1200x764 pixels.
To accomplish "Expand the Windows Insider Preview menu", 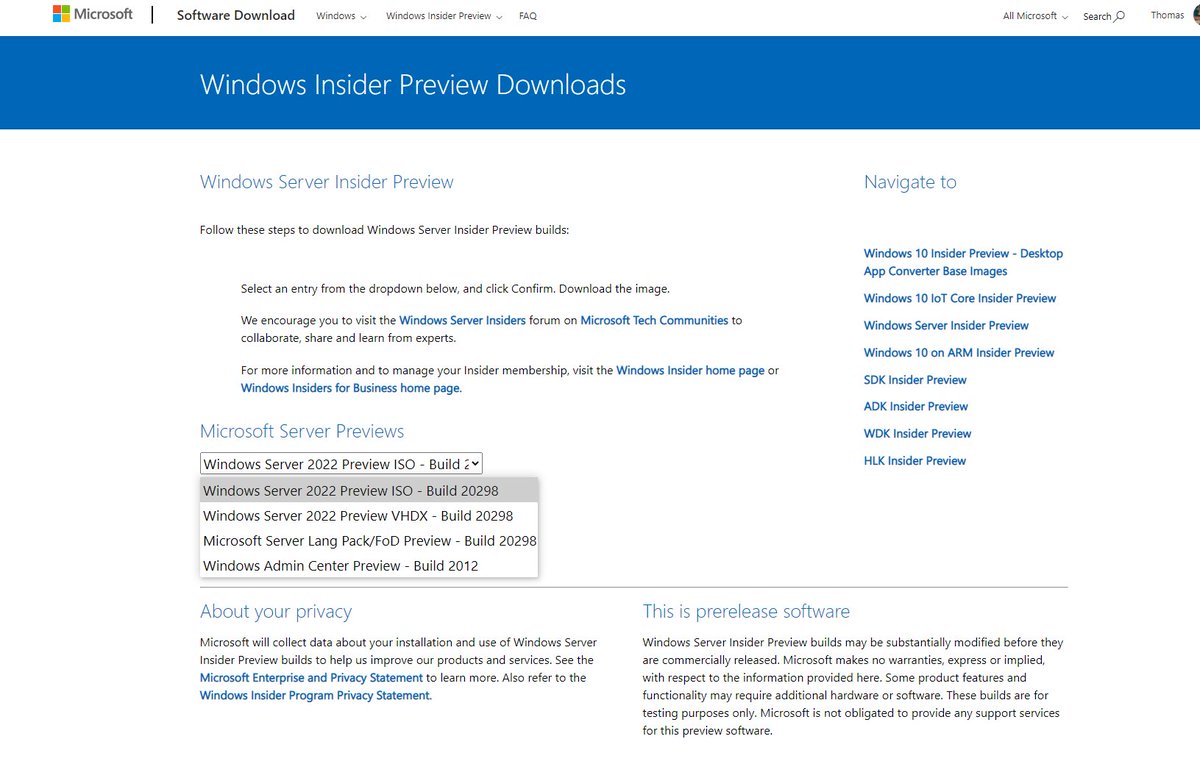I will click(444, 16).
